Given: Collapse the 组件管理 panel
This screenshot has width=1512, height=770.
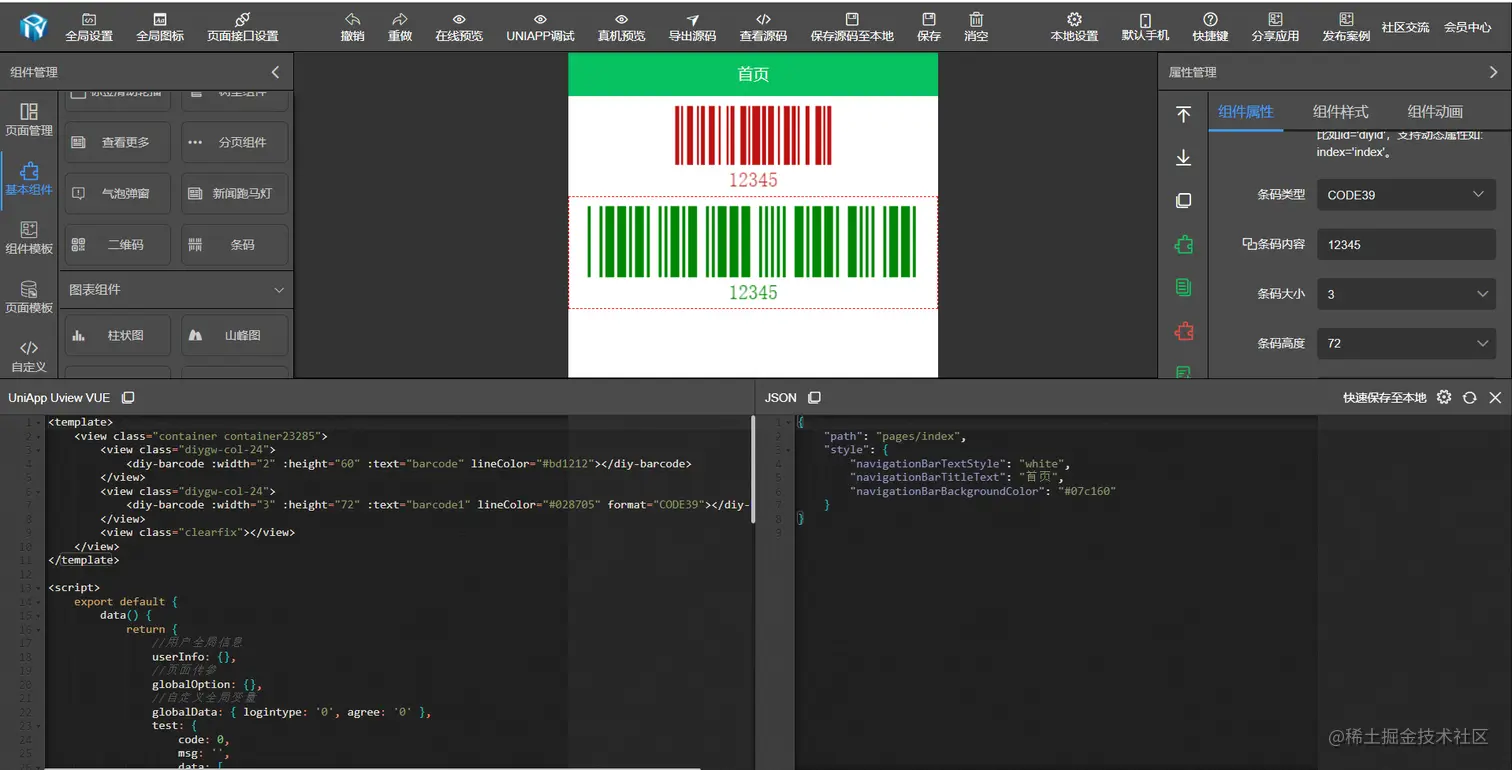Looking at the screenshot, I should 276,72.
